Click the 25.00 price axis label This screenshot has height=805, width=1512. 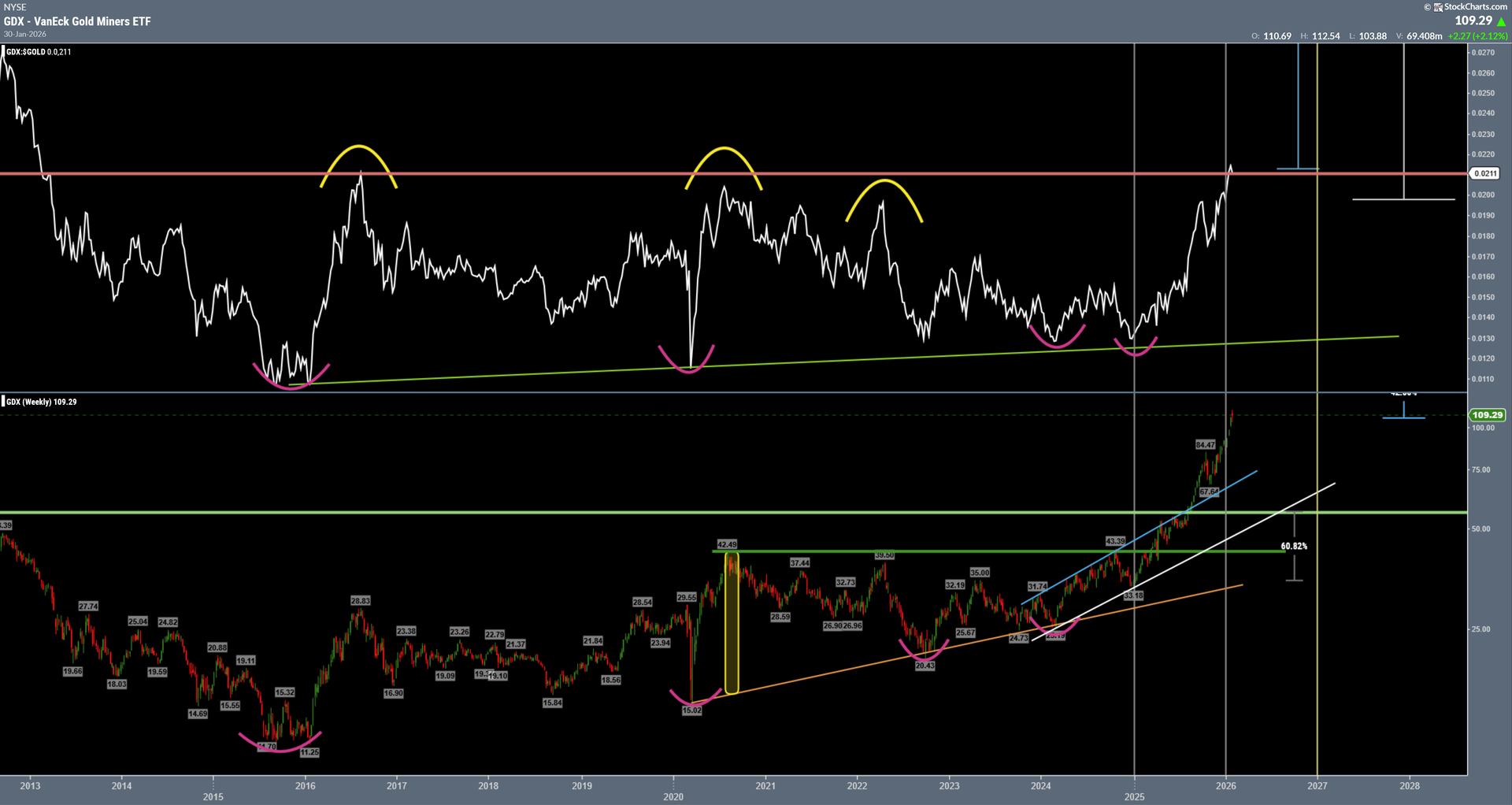[1481, 629]
